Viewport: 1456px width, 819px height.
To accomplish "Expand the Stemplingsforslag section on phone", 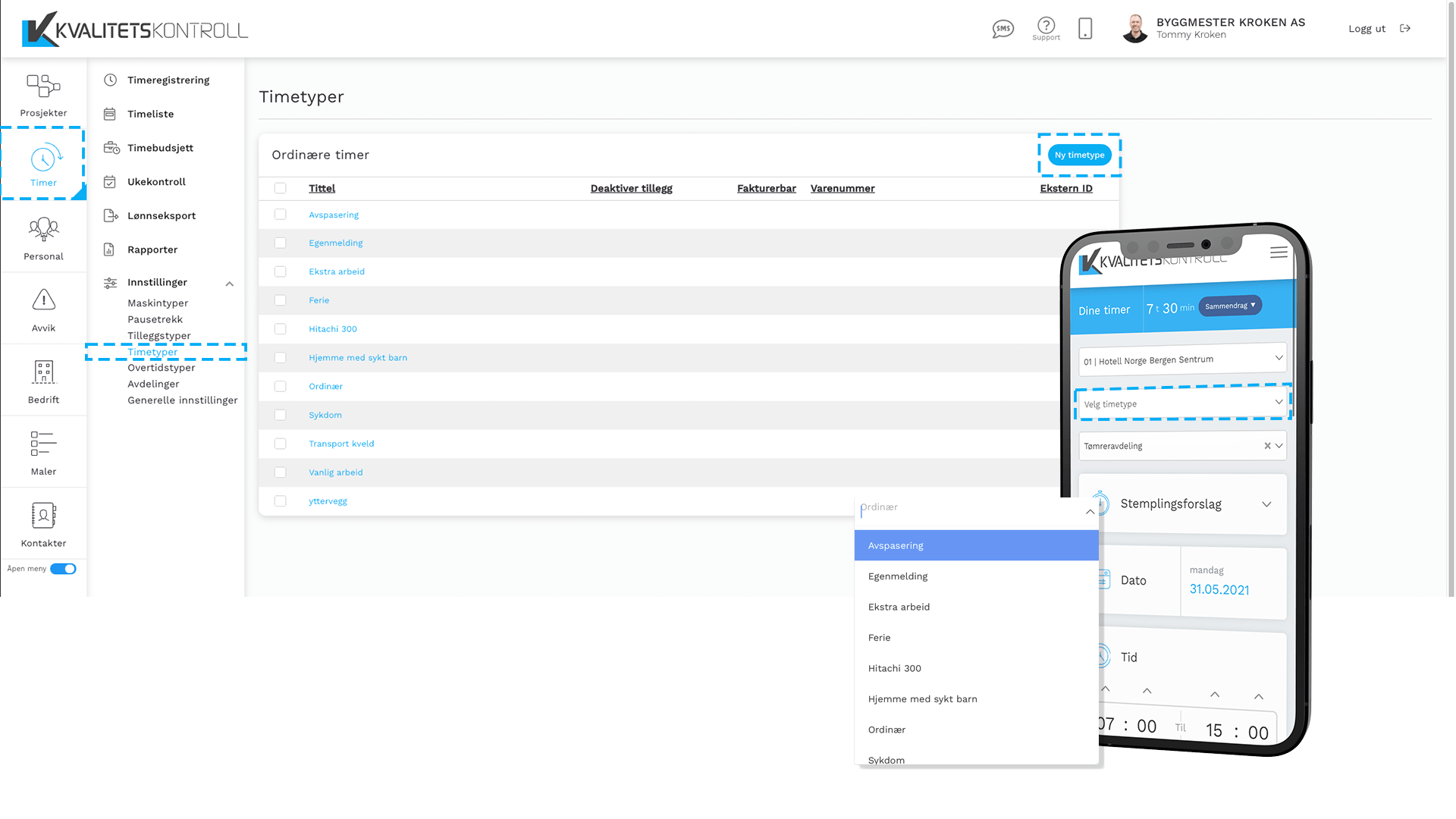I will (x=1266, y=504).
